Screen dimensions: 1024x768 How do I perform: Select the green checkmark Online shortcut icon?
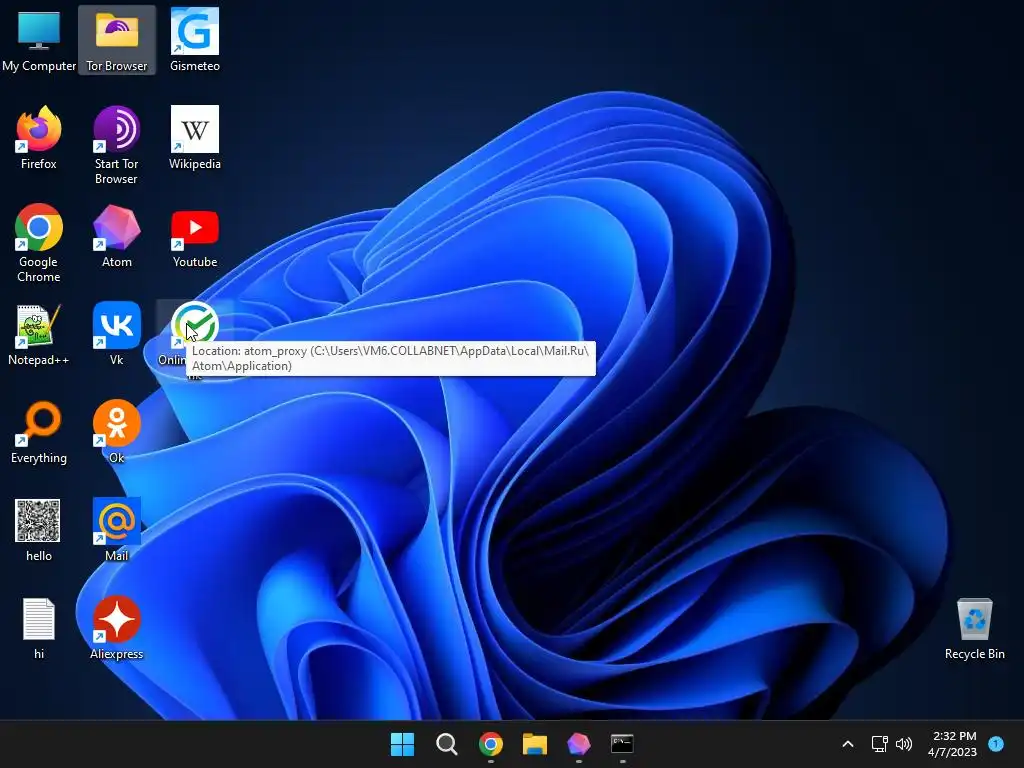click(195, 325)
